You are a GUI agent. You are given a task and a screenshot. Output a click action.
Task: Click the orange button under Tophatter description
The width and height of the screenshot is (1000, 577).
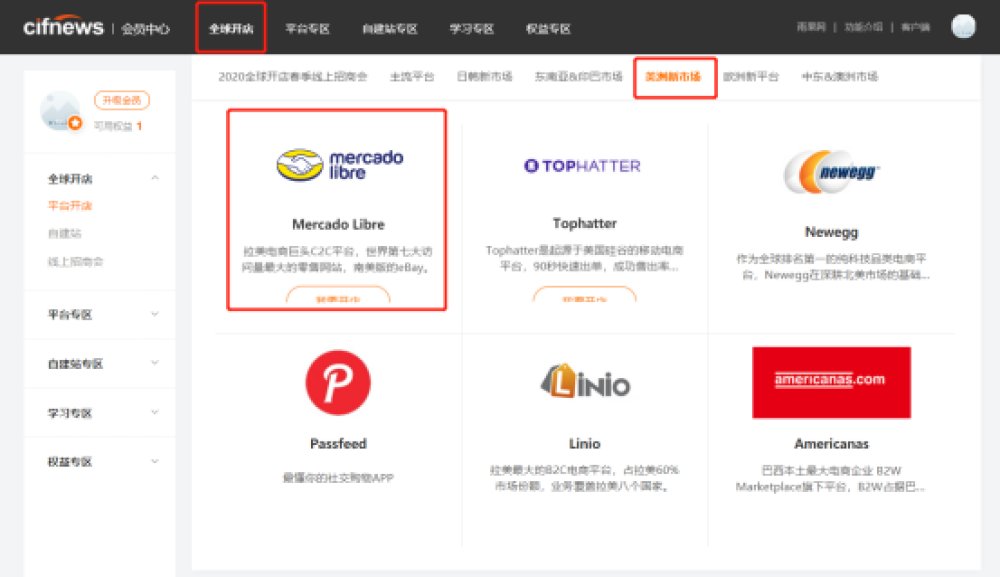click(x=585, y=295)
